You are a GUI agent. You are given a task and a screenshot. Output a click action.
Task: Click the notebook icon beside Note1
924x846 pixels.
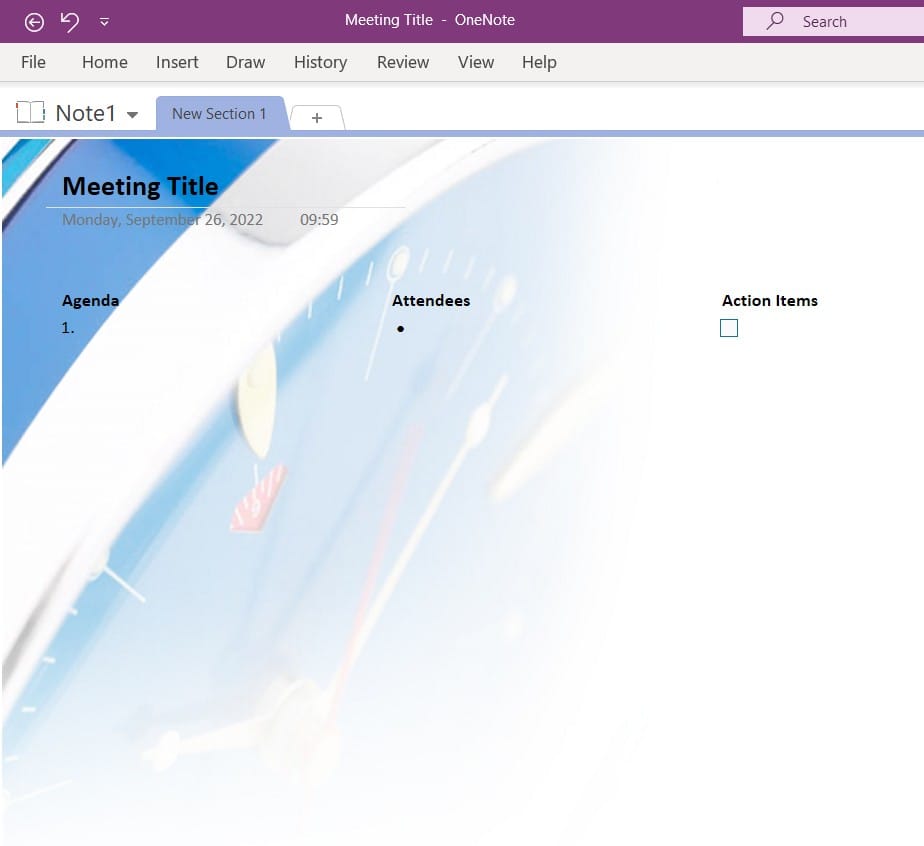point(30,113)
